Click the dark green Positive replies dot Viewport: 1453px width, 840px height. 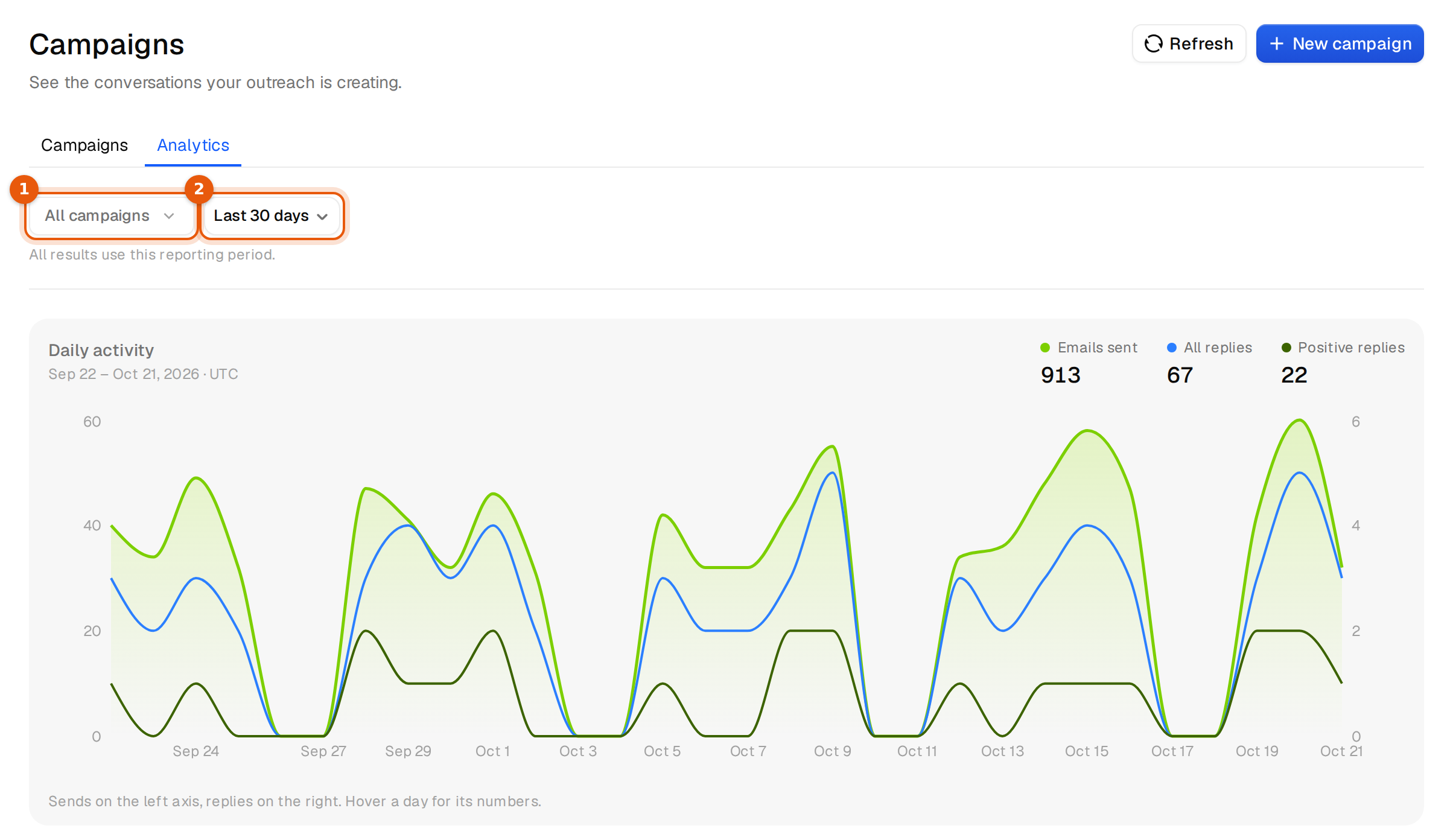1286,348
